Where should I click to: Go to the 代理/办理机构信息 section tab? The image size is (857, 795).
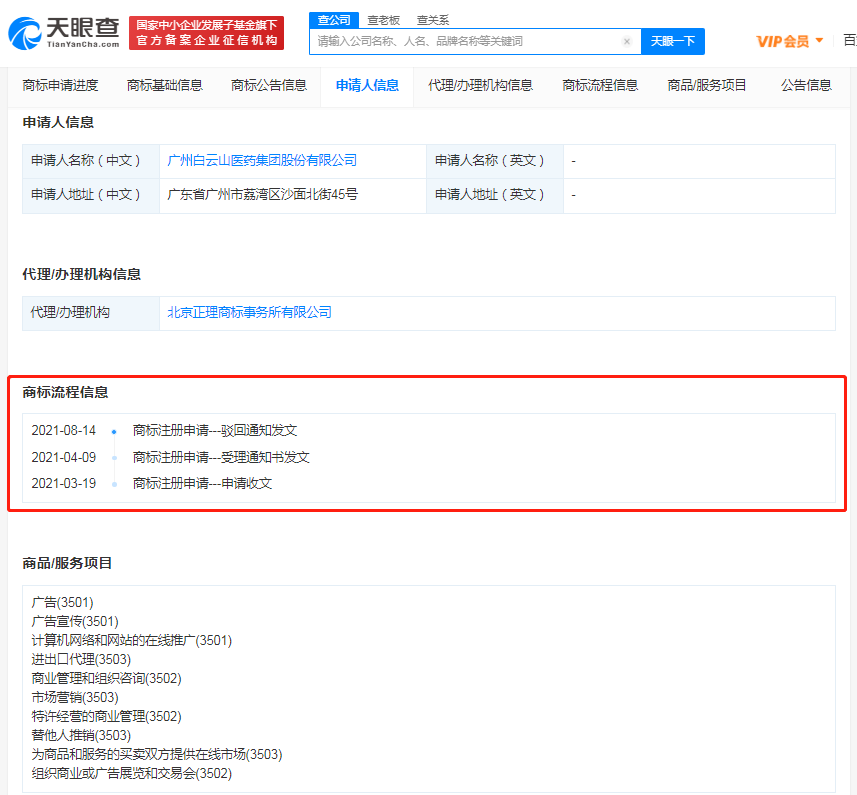[x=480, y=85]
